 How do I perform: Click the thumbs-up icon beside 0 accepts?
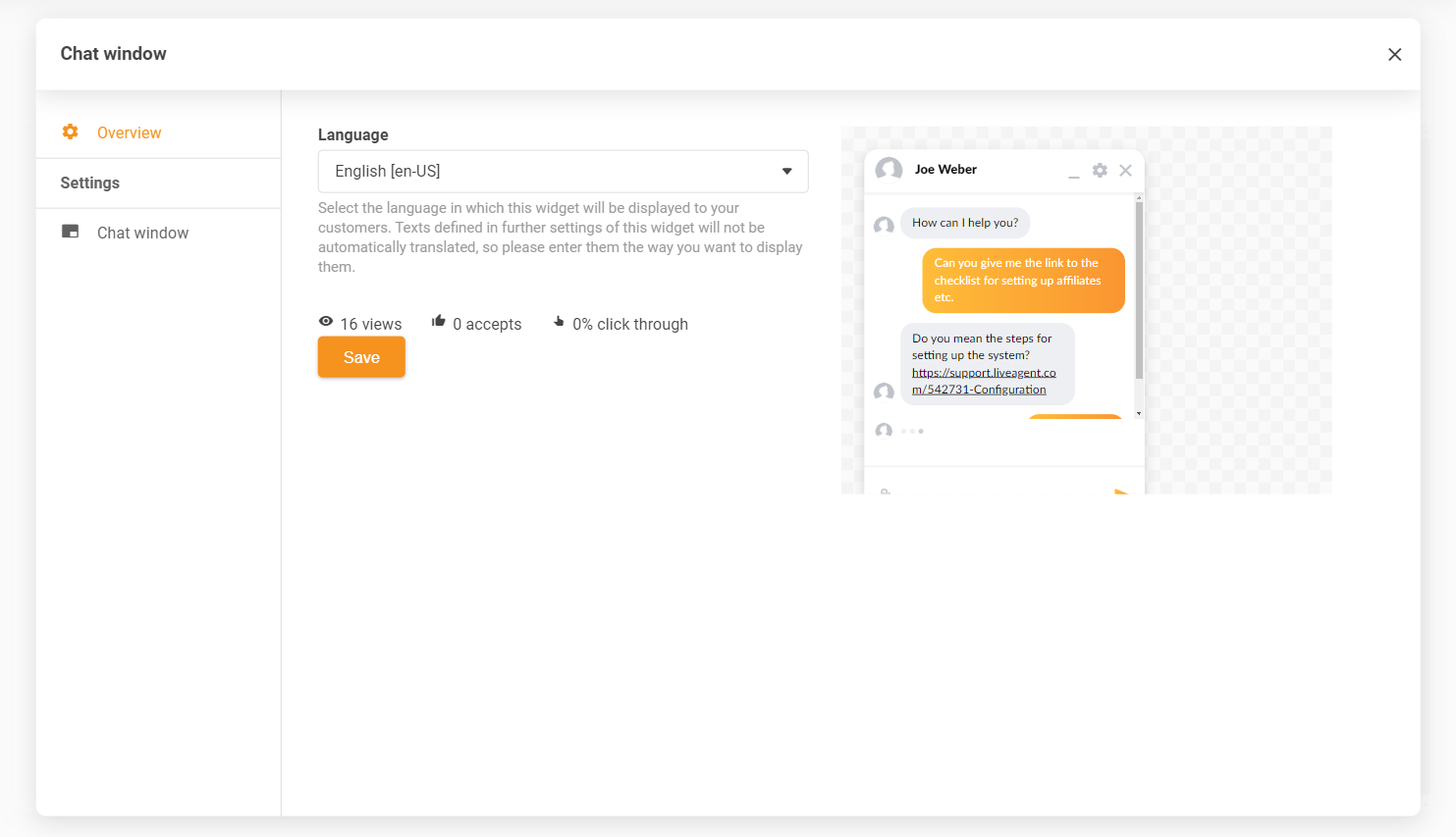pos(439,321)
